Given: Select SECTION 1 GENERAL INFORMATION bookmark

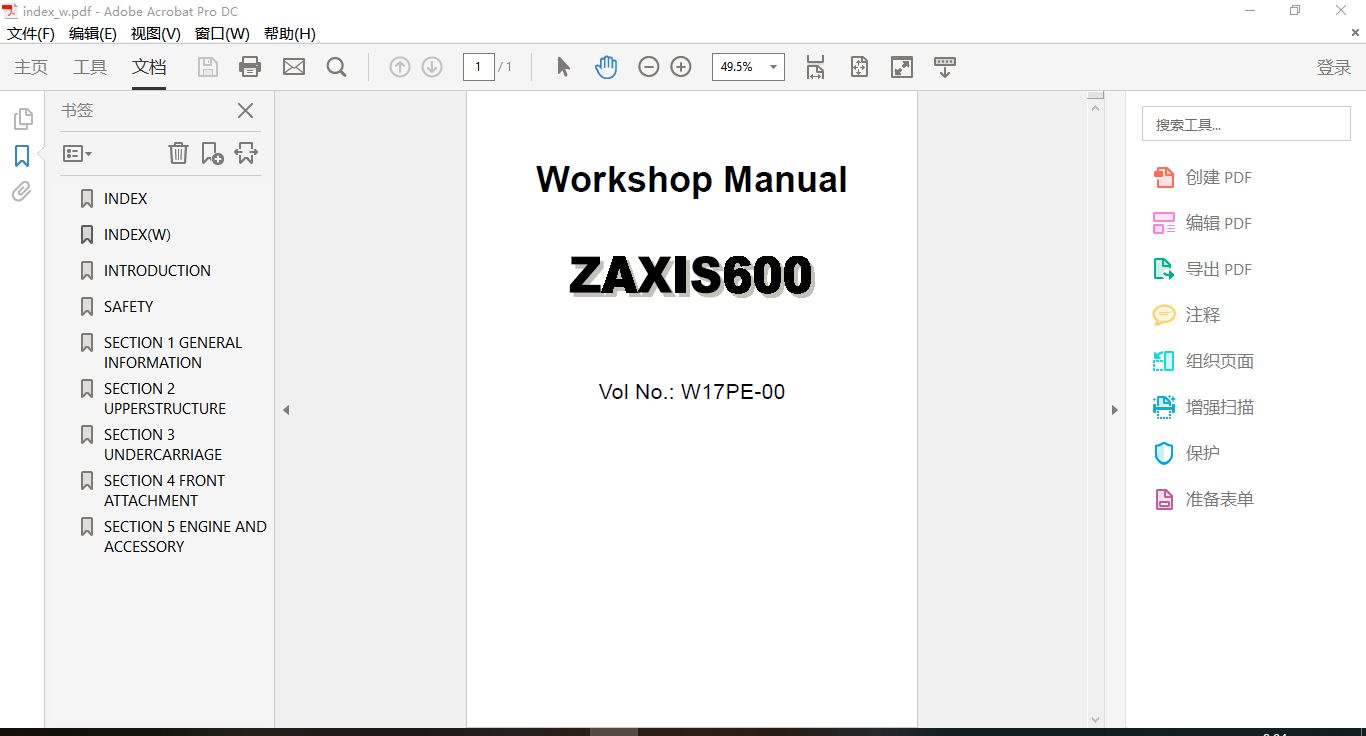Looking at the screenshot, I should pos(172,352).
